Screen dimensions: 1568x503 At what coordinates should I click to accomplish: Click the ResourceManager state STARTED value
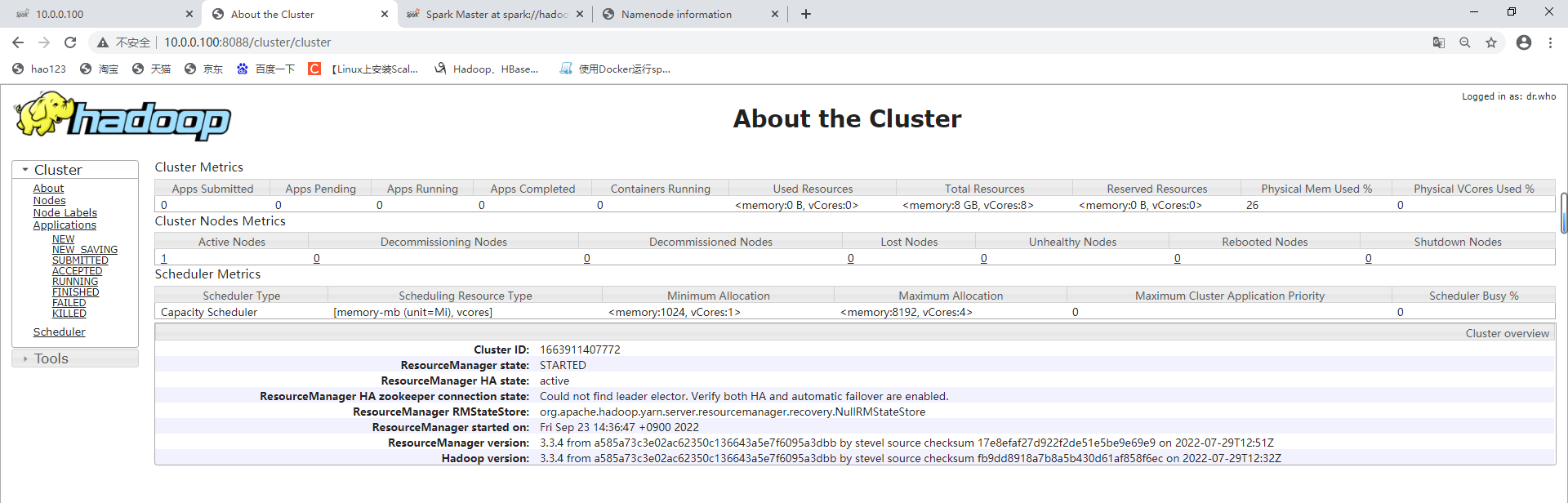click(x=563, y=366)
